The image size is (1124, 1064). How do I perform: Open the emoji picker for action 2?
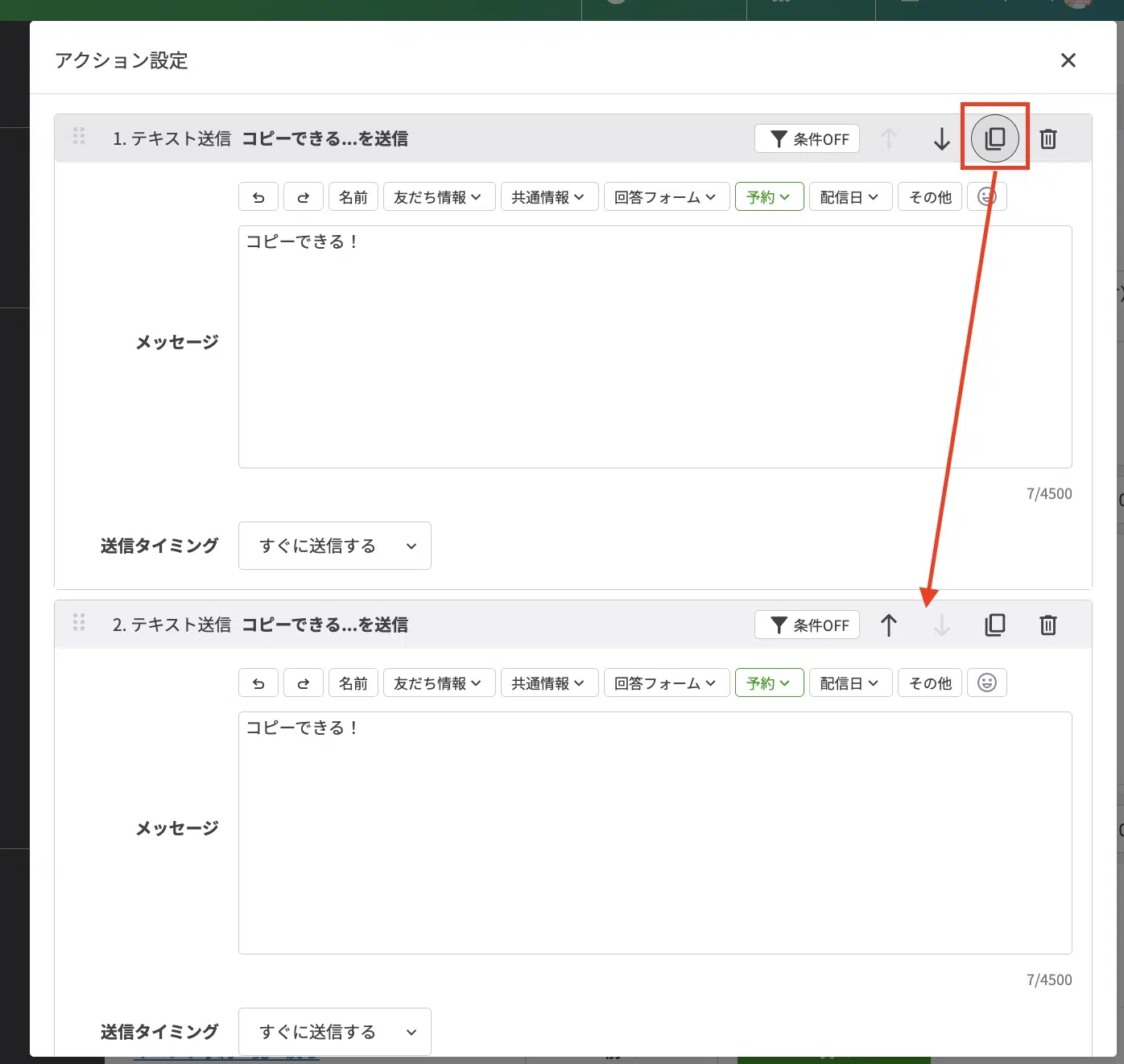(x=987, y=683)
